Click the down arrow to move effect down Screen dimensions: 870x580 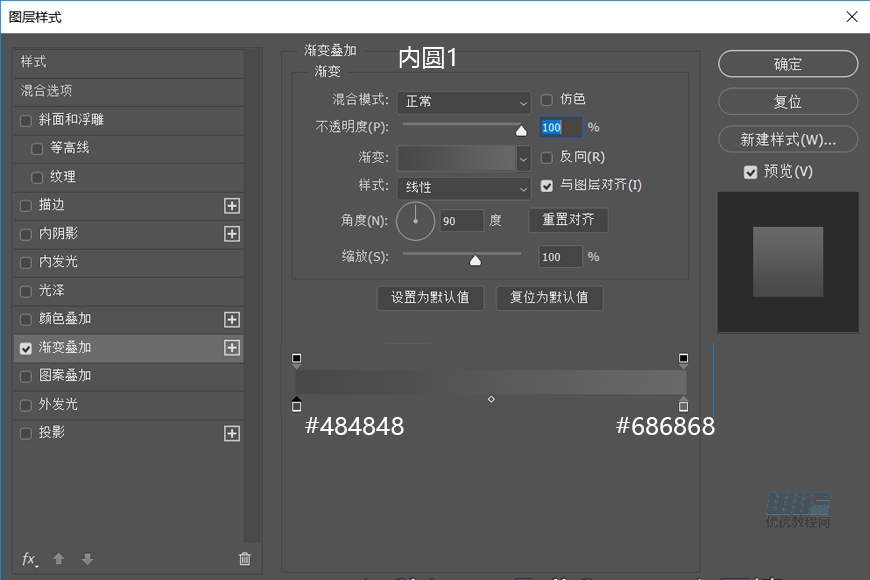[86, 559]
